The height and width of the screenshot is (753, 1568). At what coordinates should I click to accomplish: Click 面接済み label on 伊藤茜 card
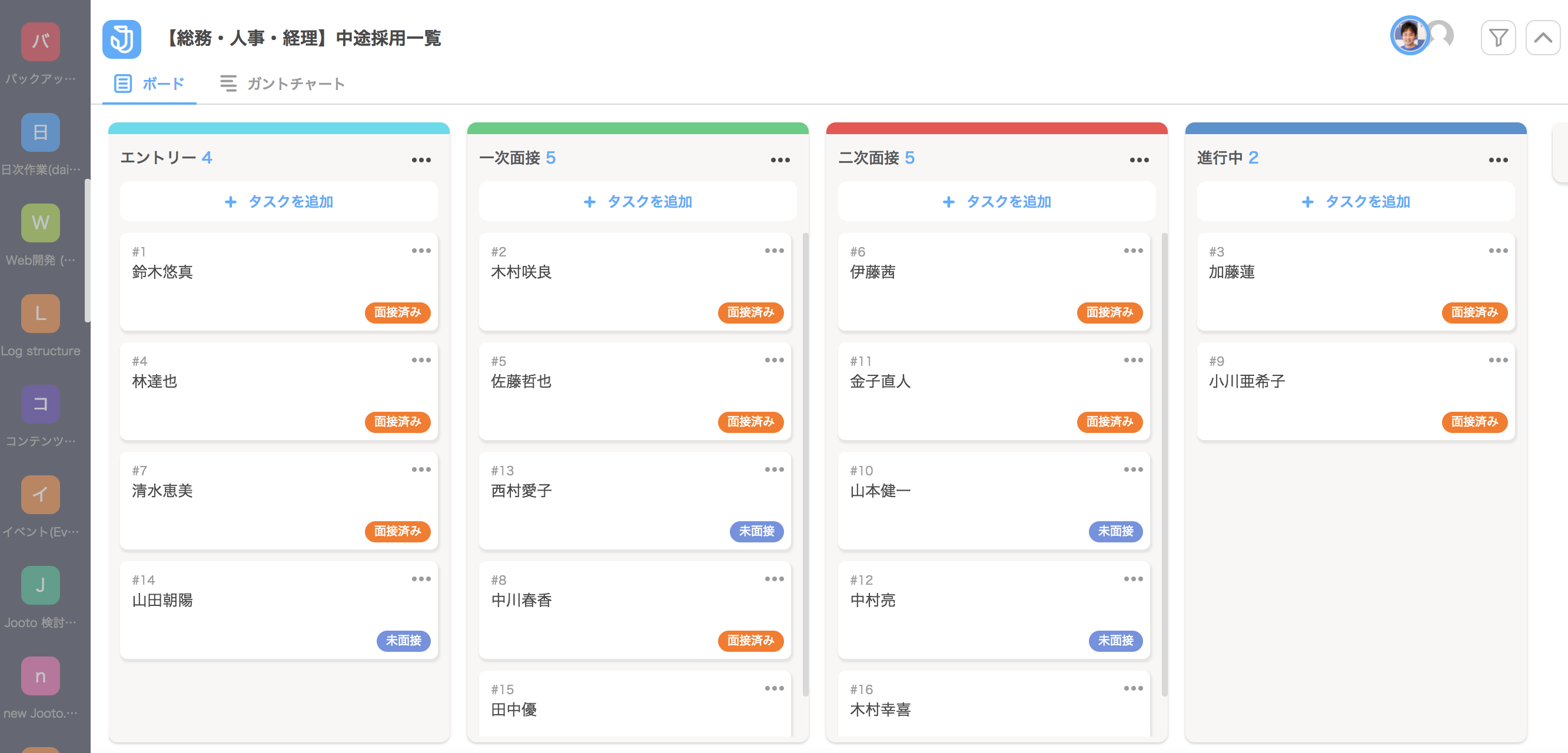tap(1109, 312)
